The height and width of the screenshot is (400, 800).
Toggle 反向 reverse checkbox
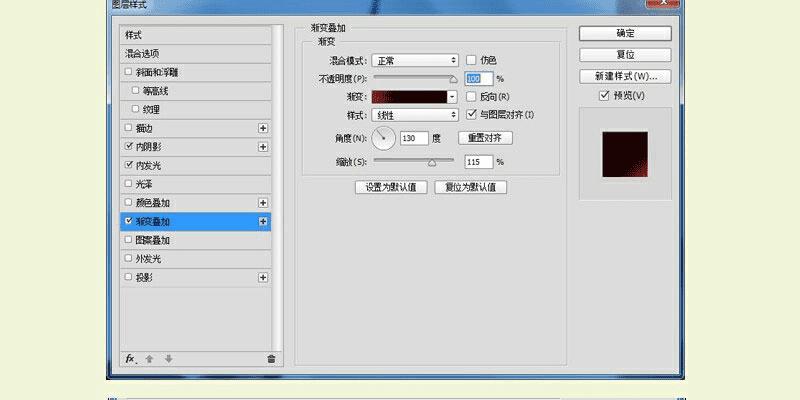(471, 96)
